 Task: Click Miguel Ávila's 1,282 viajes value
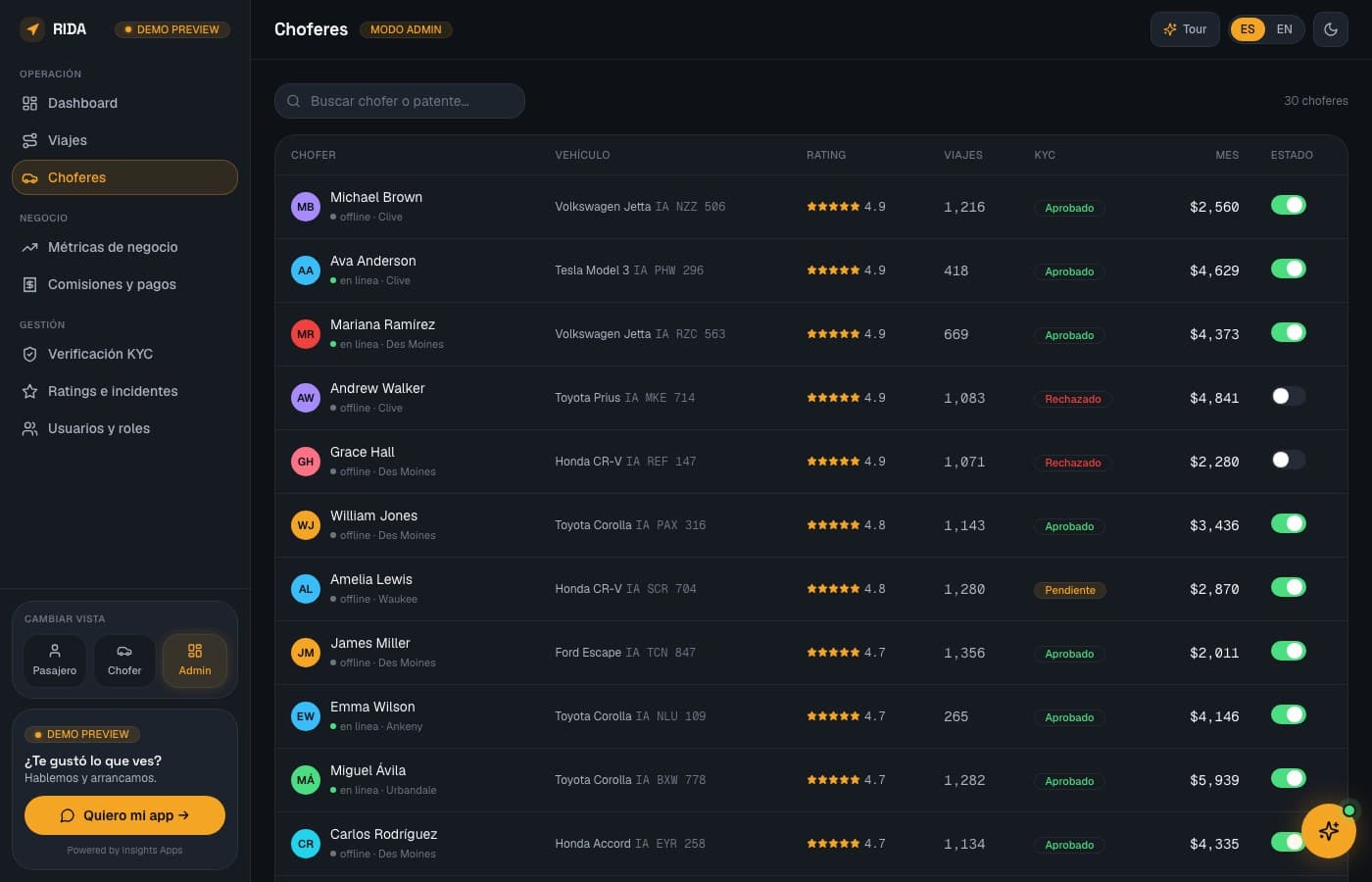pyautogui.click(x=964, y=780)
